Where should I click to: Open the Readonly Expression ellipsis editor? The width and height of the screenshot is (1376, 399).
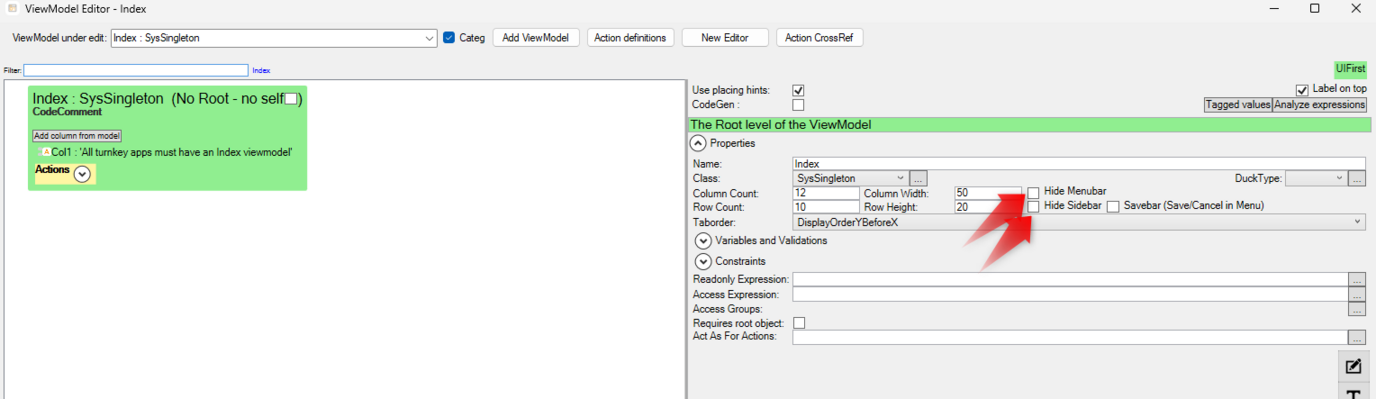coord(1357,280)
